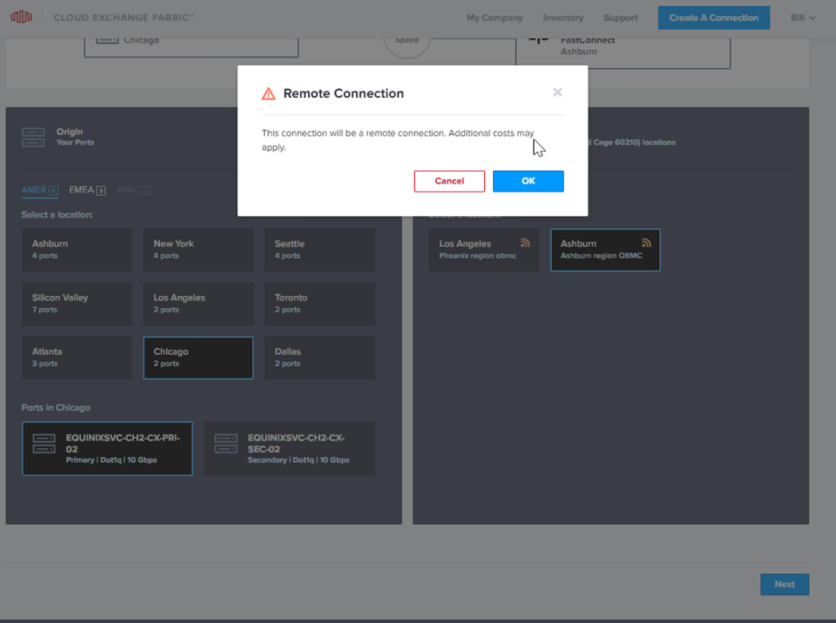Open the Support menu
The image size is (836, 623).
pos(620,18)
